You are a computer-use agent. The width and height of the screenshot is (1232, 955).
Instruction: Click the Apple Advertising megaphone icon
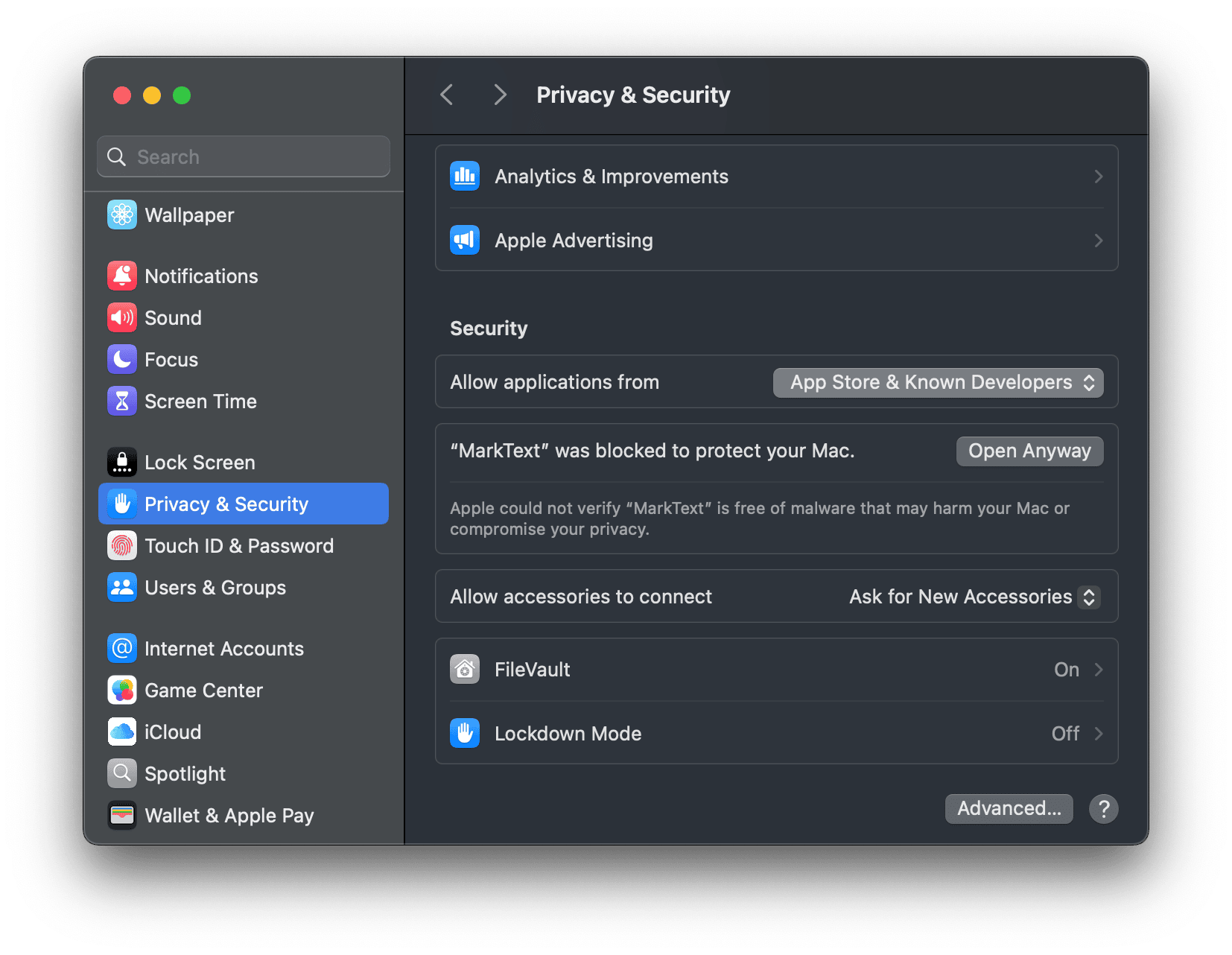(x=465, y=241)
